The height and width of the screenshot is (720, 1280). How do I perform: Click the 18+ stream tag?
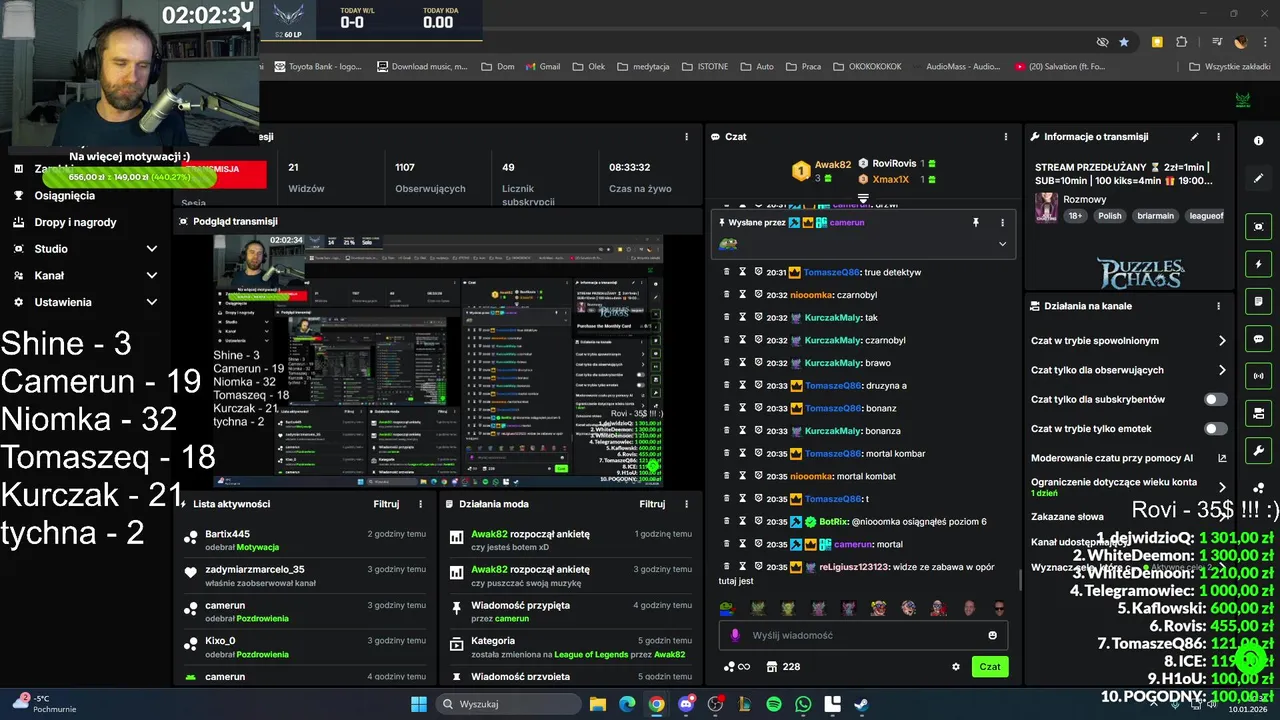(x=1075, y=216)
